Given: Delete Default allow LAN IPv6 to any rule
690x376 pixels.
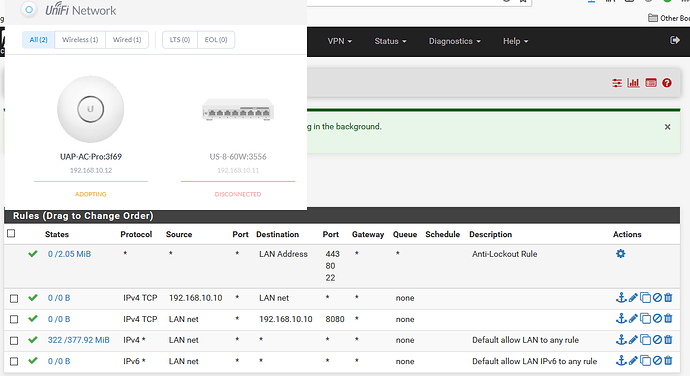Looking at the screenshot, I should [x=668, y=361].
